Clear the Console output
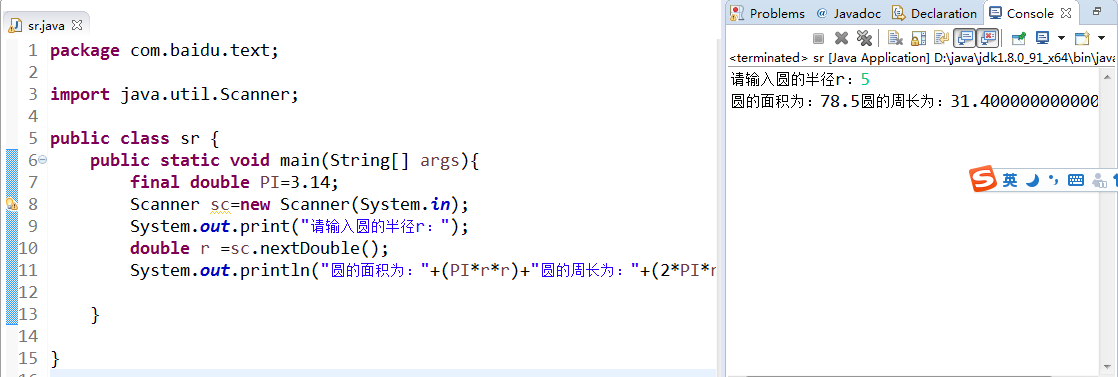 896,38
